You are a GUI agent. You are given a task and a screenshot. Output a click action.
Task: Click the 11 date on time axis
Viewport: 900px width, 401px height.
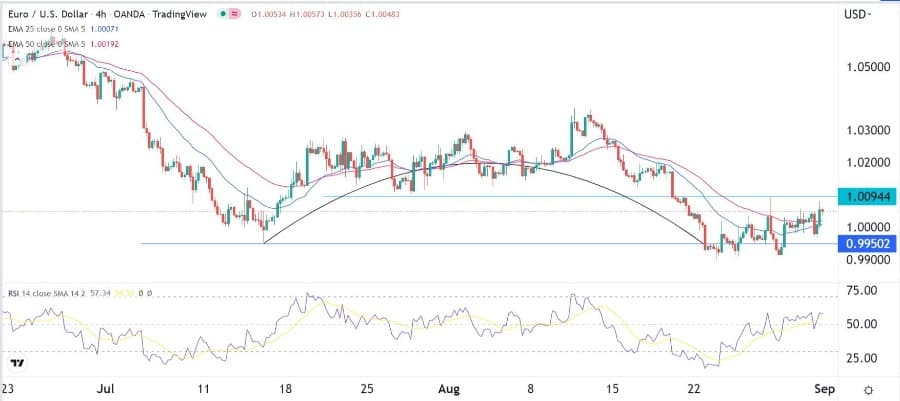(x=204, y=389)
